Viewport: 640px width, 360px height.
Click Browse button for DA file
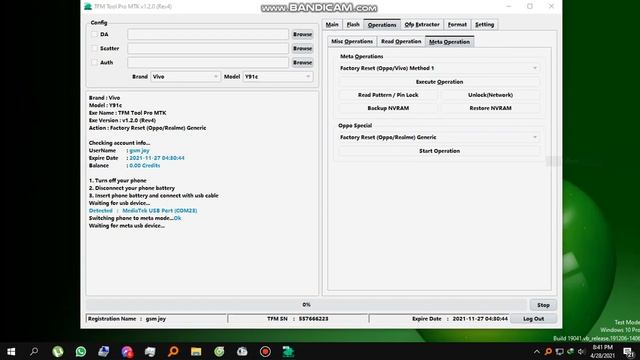pyautogui.click(x=302, y=34)
